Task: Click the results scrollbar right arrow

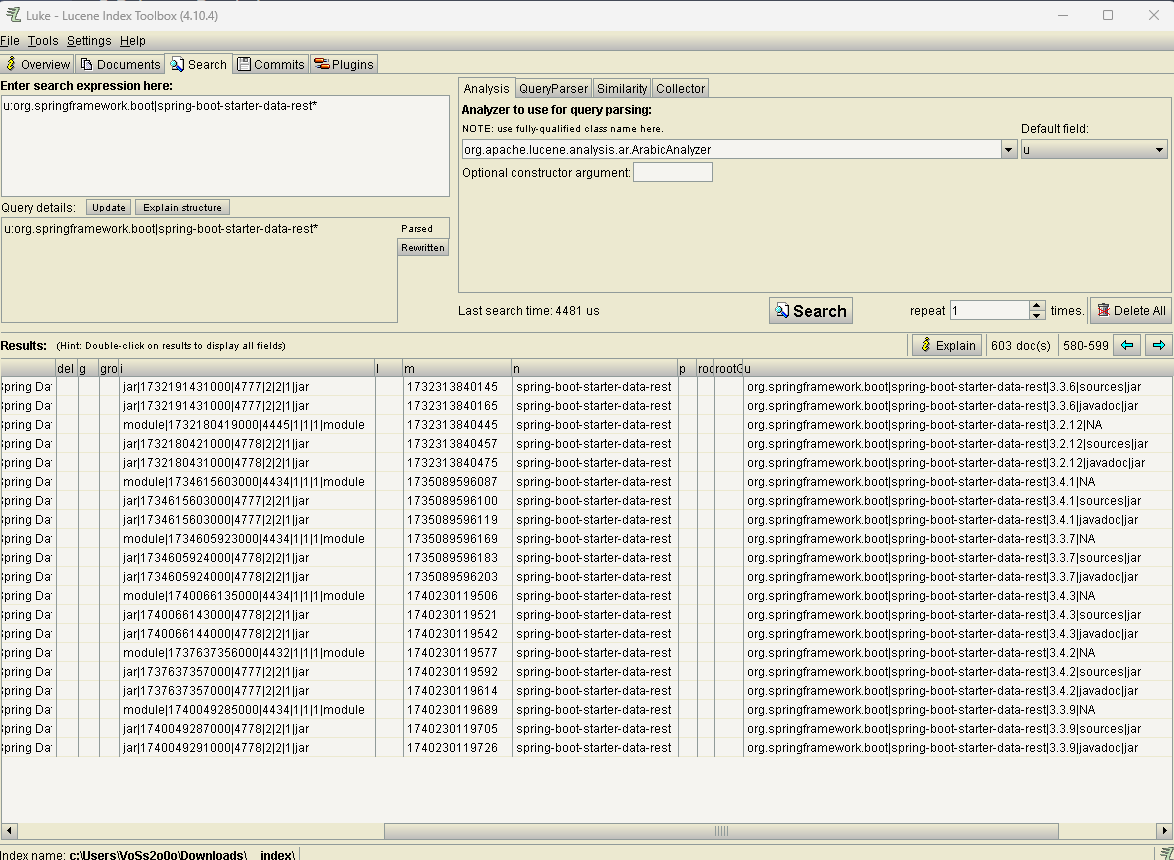Action: click(x=1164, y=831)
